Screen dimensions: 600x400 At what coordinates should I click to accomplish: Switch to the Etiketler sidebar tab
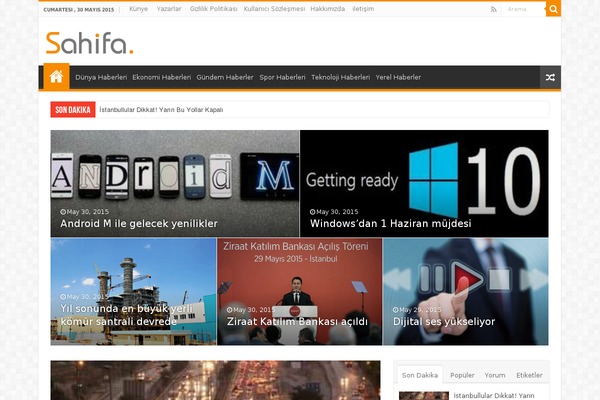pyautogui.click(x=529, y=375)
